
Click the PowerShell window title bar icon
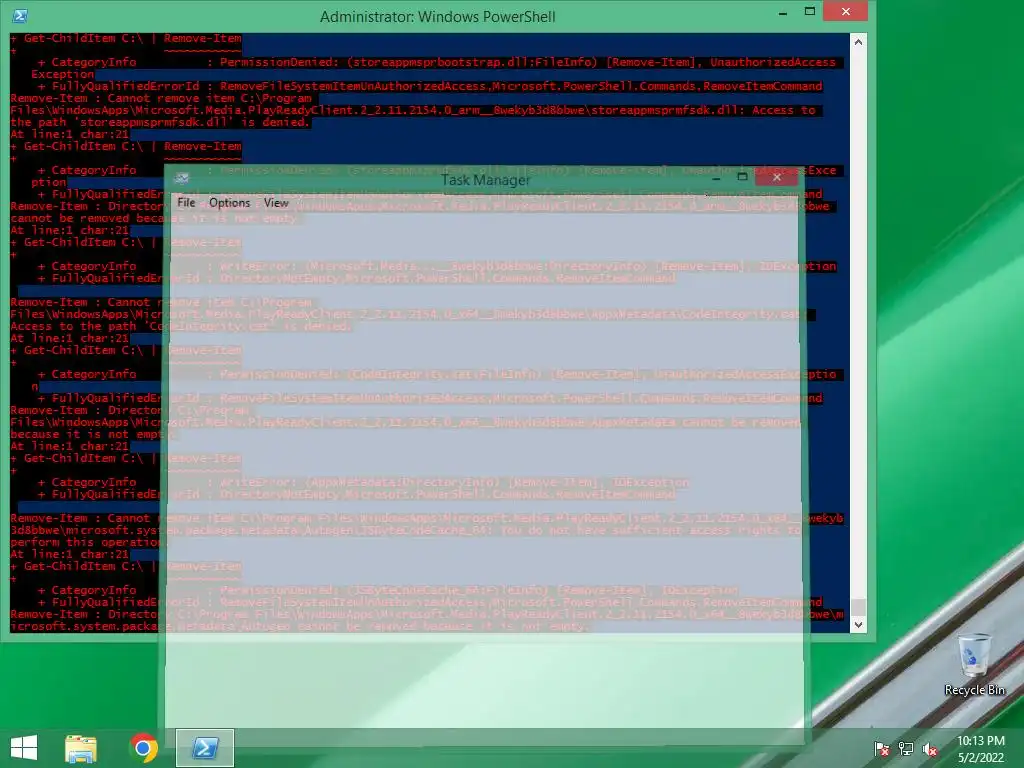[x=20, y=16]
